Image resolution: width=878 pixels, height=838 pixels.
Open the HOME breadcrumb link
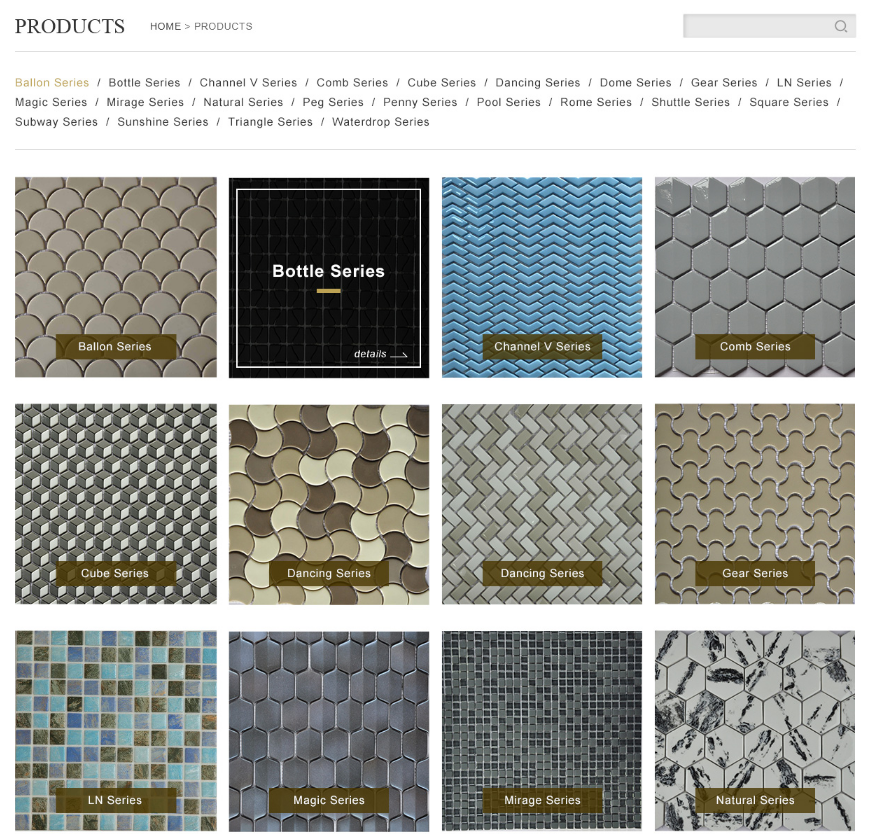(x=165, y=26)
